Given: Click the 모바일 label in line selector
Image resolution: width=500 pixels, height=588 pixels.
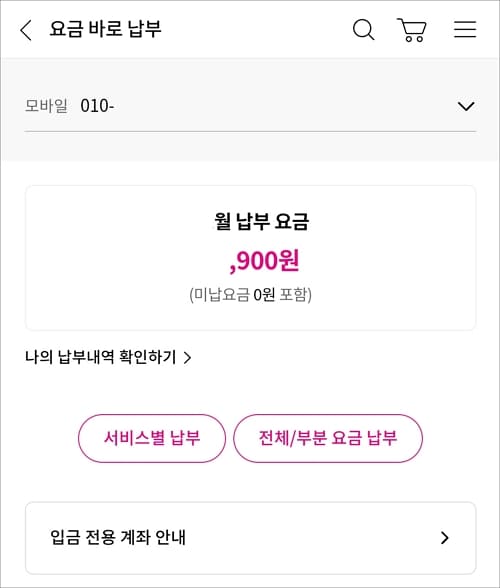Looking at the screenshot, I should (46, 105).
